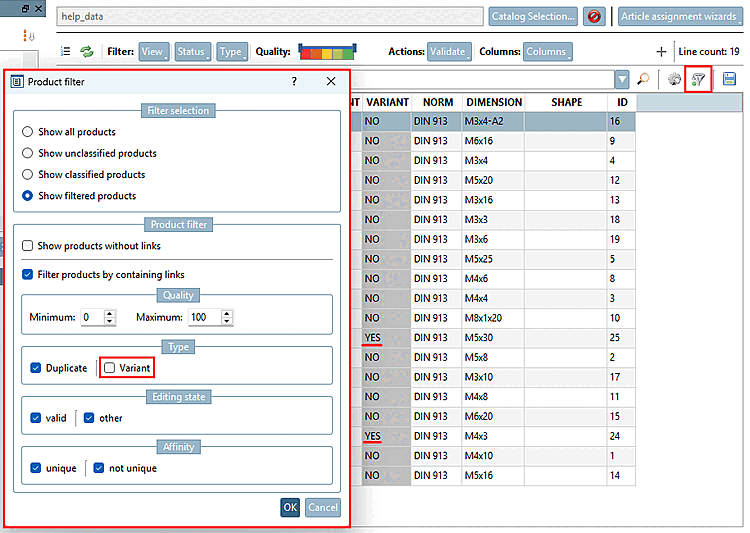Image resolution: width=750 pixels, height=533 pixels.
Task: Click the funnel product filter icon
Action: [698, 79]
